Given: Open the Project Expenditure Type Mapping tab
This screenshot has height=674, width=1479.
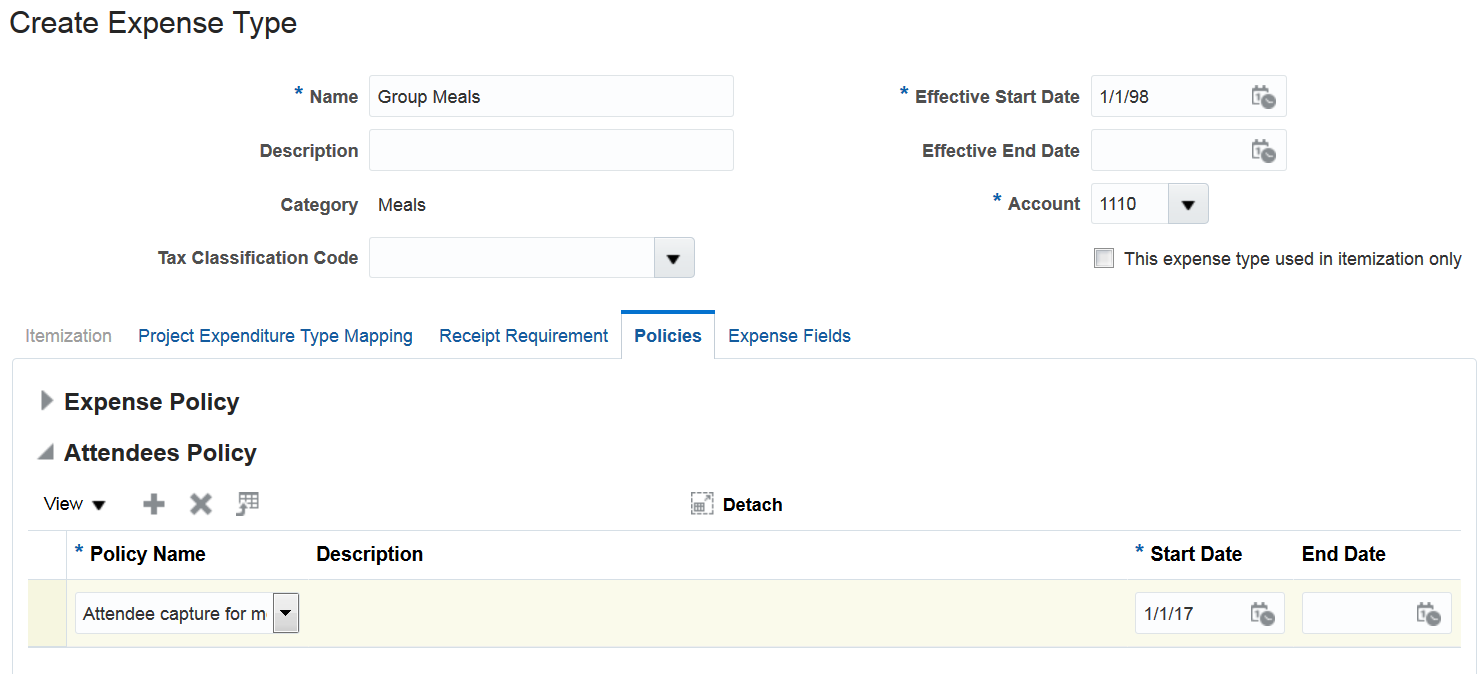Looking at the screenshot, I should [275, 336].
